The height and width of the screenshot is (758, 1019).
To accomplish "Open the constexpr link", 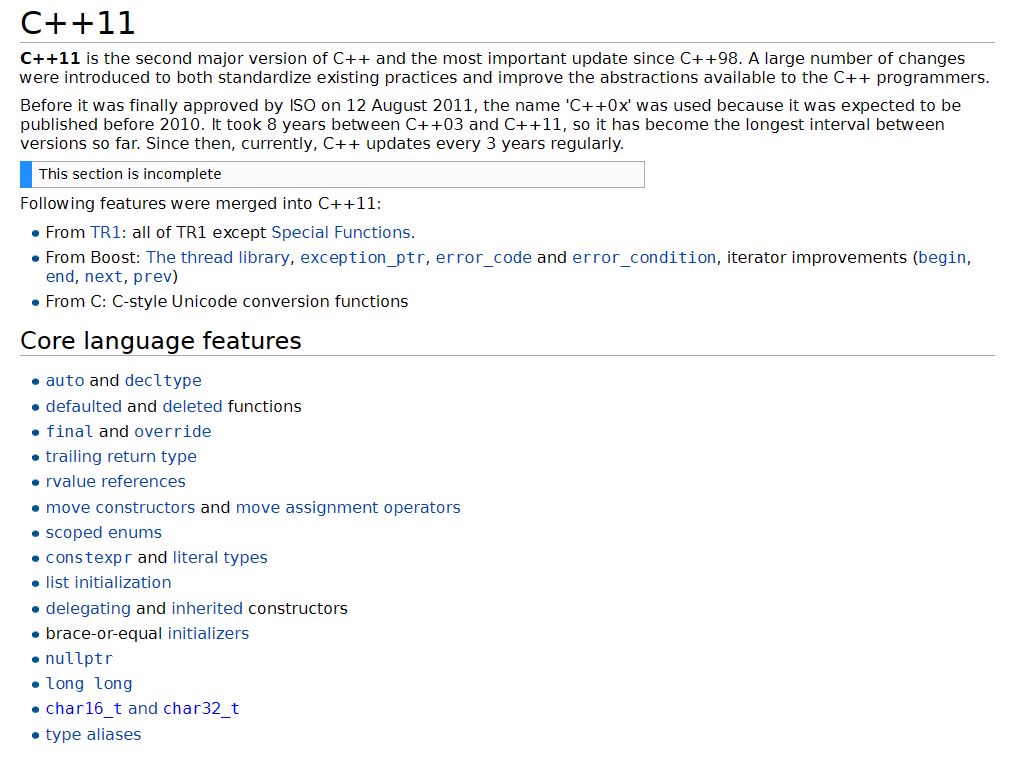I will 89,558.
